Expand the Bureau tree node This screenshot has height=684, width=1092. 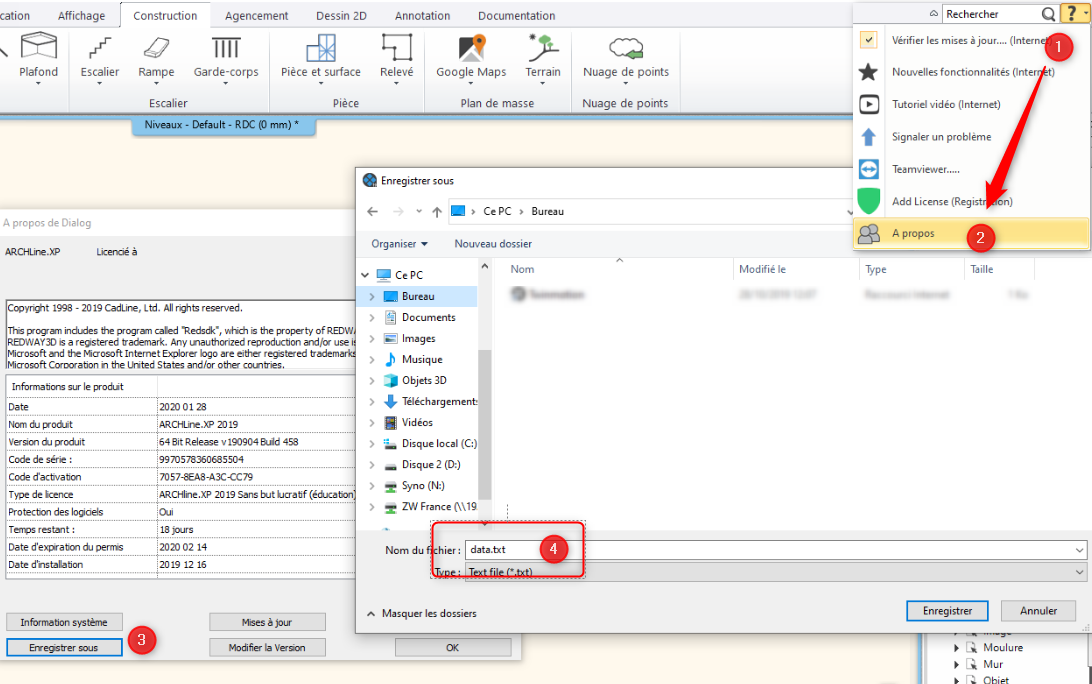372,297
